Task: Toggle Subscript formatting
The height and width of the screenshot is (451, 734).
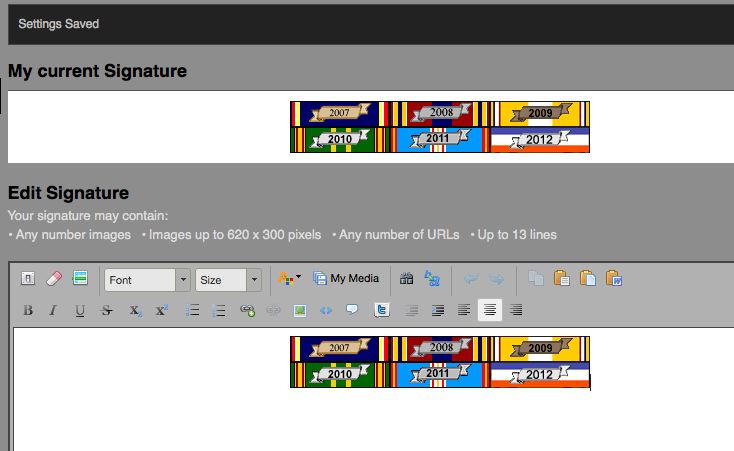Action: coord(135,311)
